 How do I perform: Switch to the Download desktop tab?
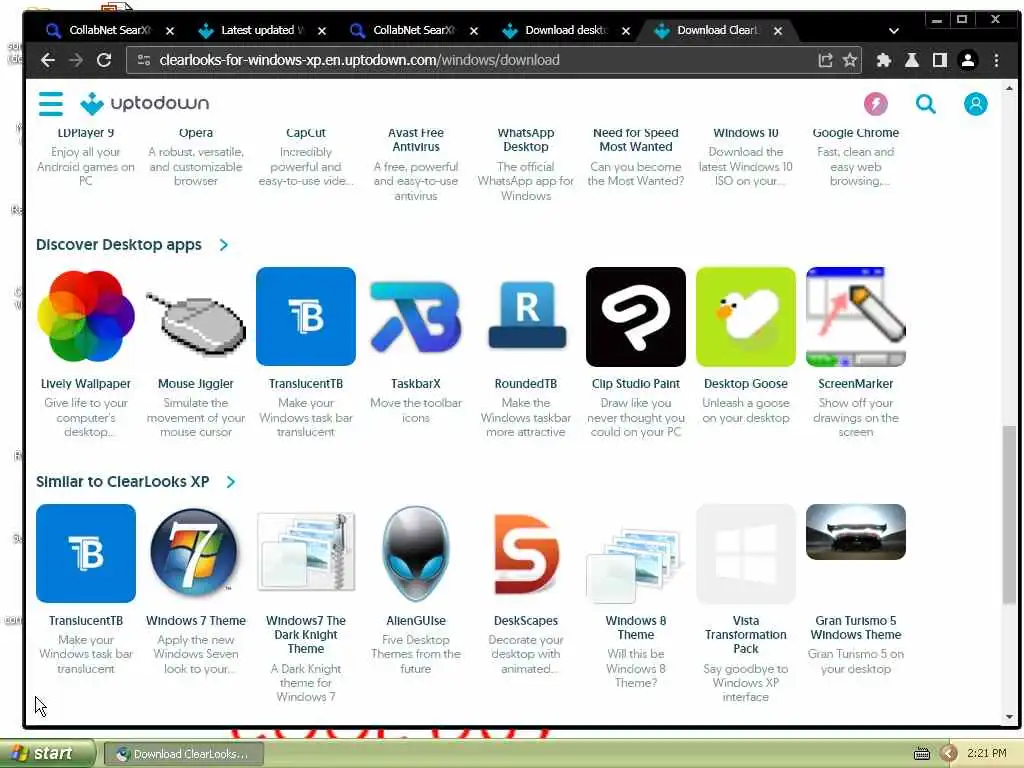click(566, 31)
